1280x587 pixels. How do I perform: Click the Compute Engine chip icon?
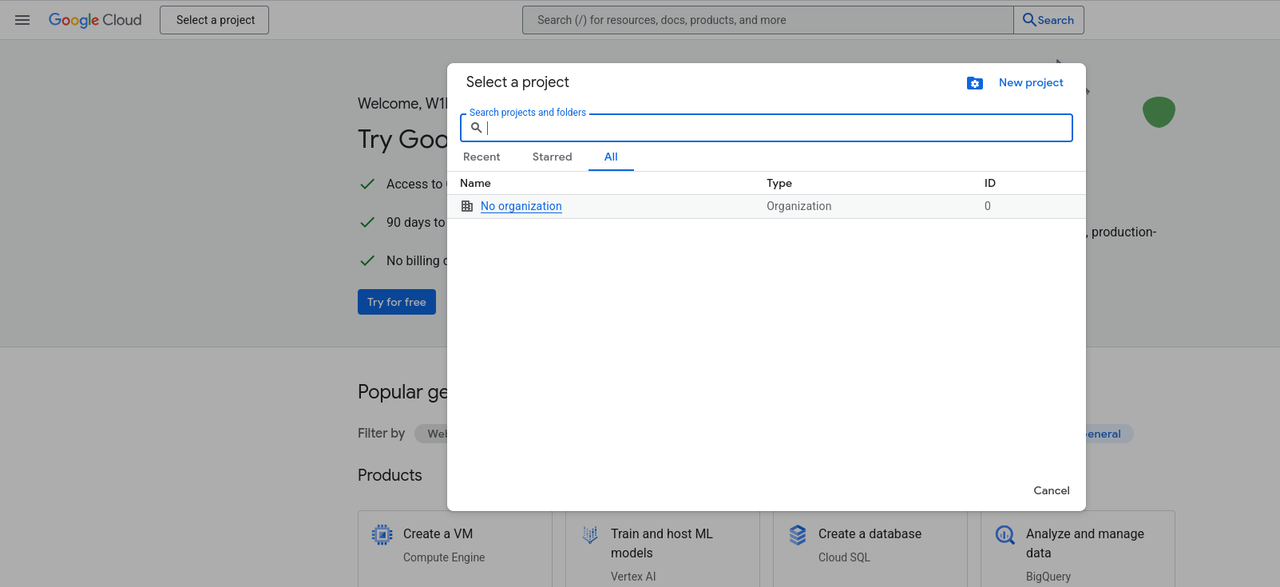coord(382,535)
